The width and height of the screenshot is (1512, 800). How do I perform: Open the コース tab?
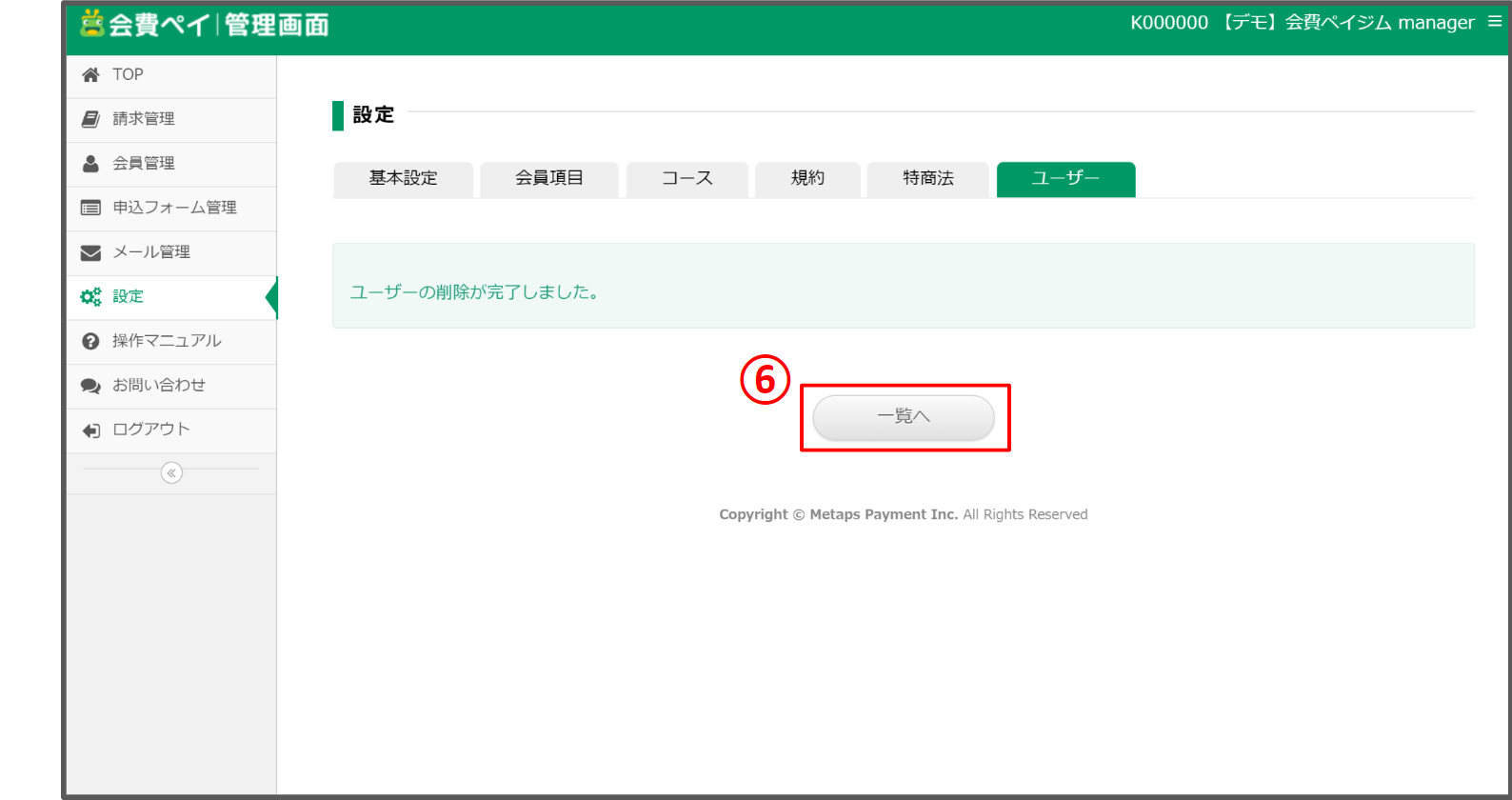[686, 179]
